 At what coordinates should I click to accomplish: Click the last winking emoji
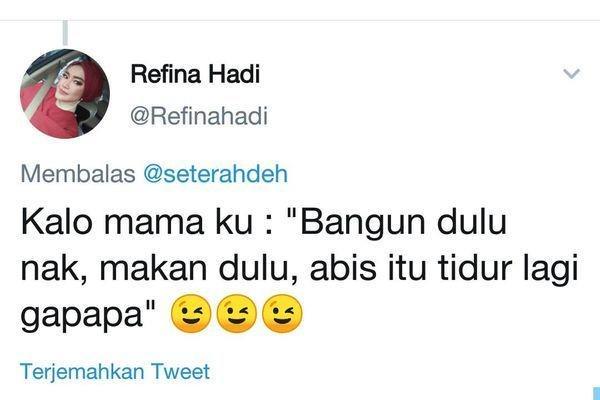(x=282, y=313)
